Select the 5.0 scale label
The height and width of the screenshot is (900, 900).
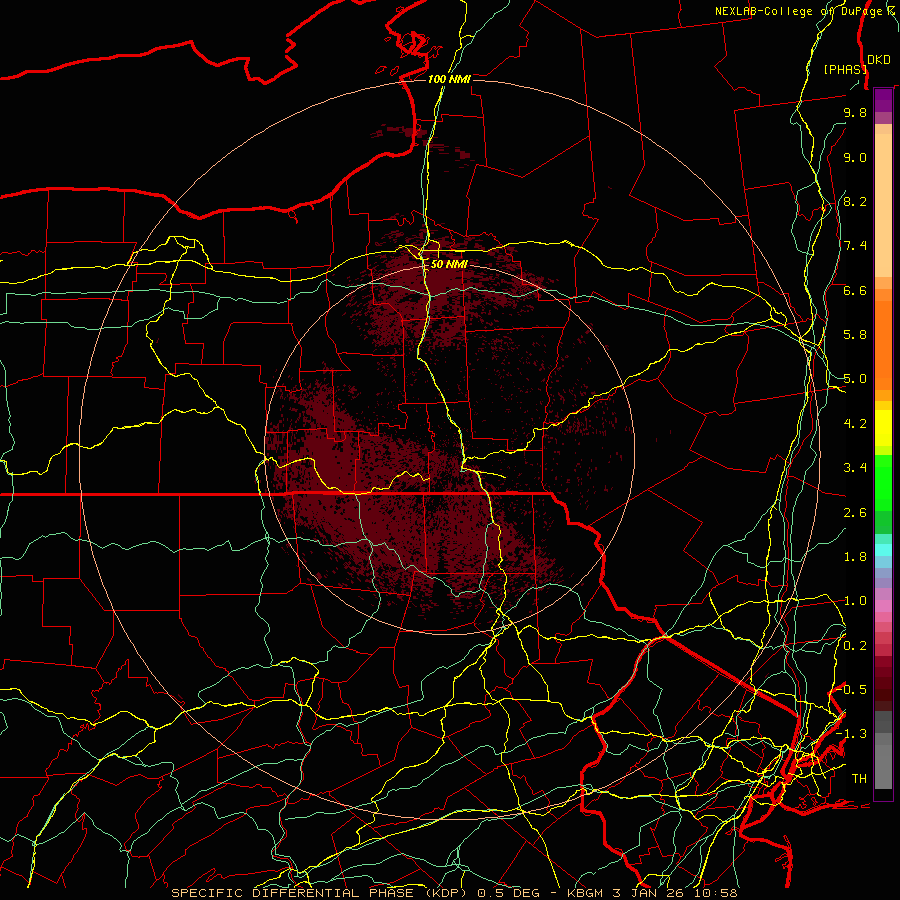(x=855, y=379)
